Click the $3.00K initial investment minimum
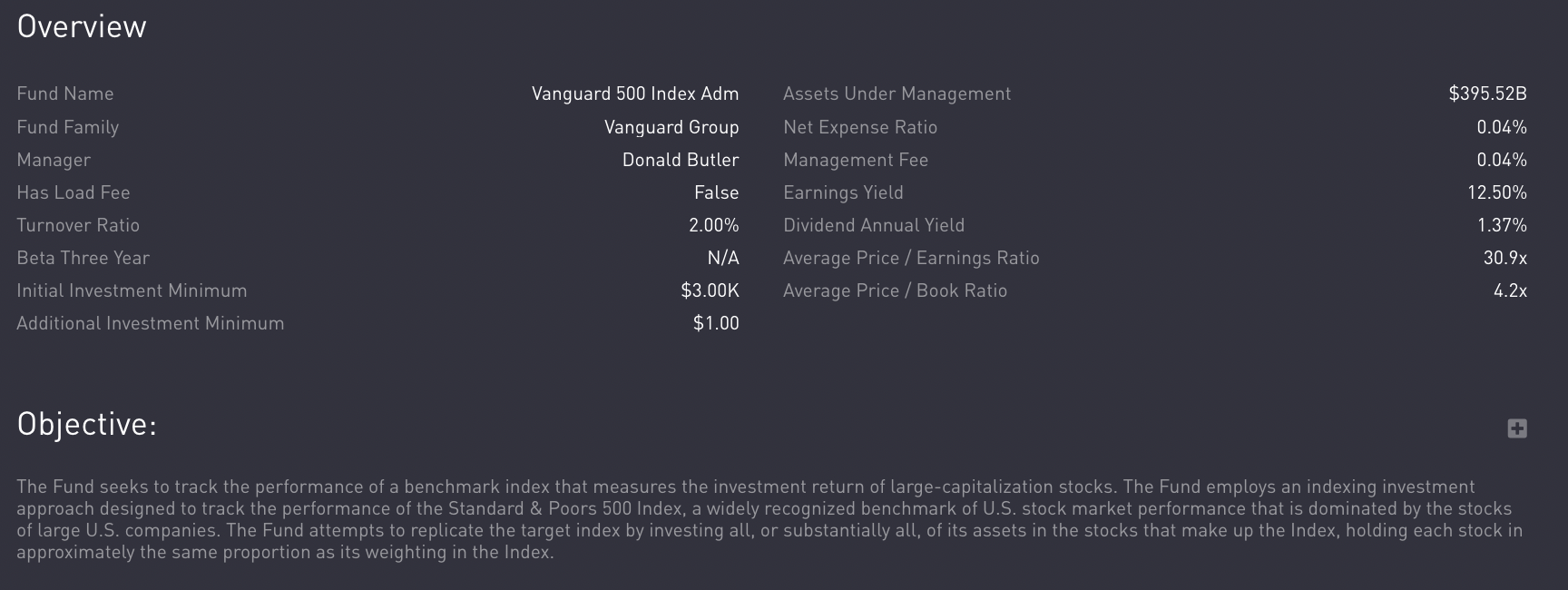Image resolution: width=1568 pixels, height=590 pixels. tap(710, 290)
